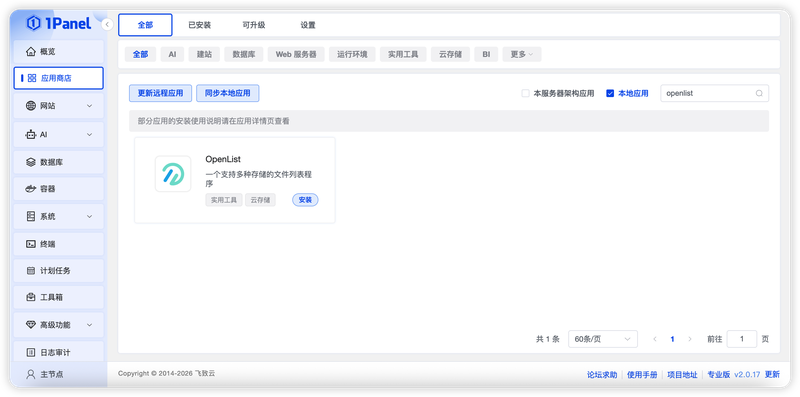Expand the AI menu chevron in the sidebar
Image resolution: width=800 pixels, height=397 pixels.
click(90, 135)
